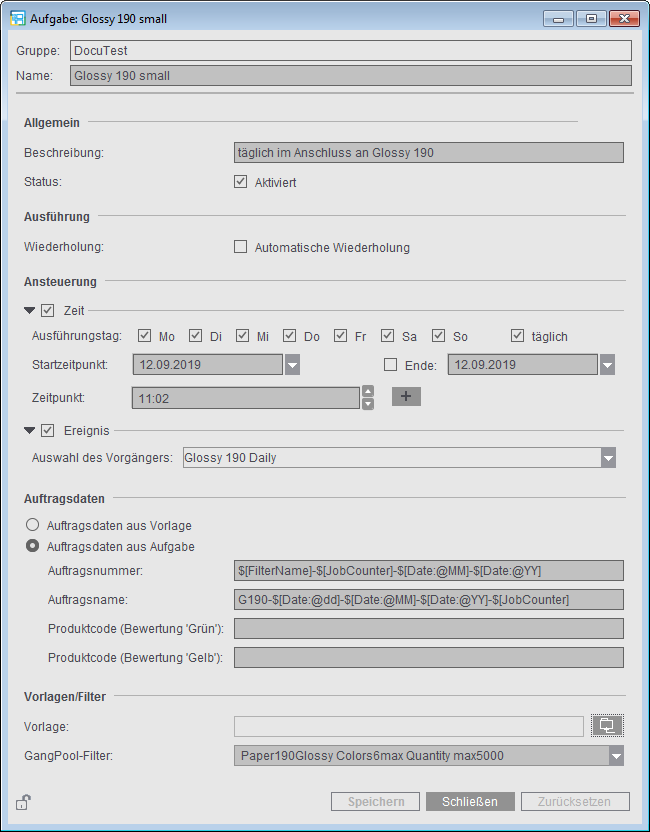Enable Automatische Wiederholung checkbox
This screenshot has width=650, height=832.
pos(240,247)
